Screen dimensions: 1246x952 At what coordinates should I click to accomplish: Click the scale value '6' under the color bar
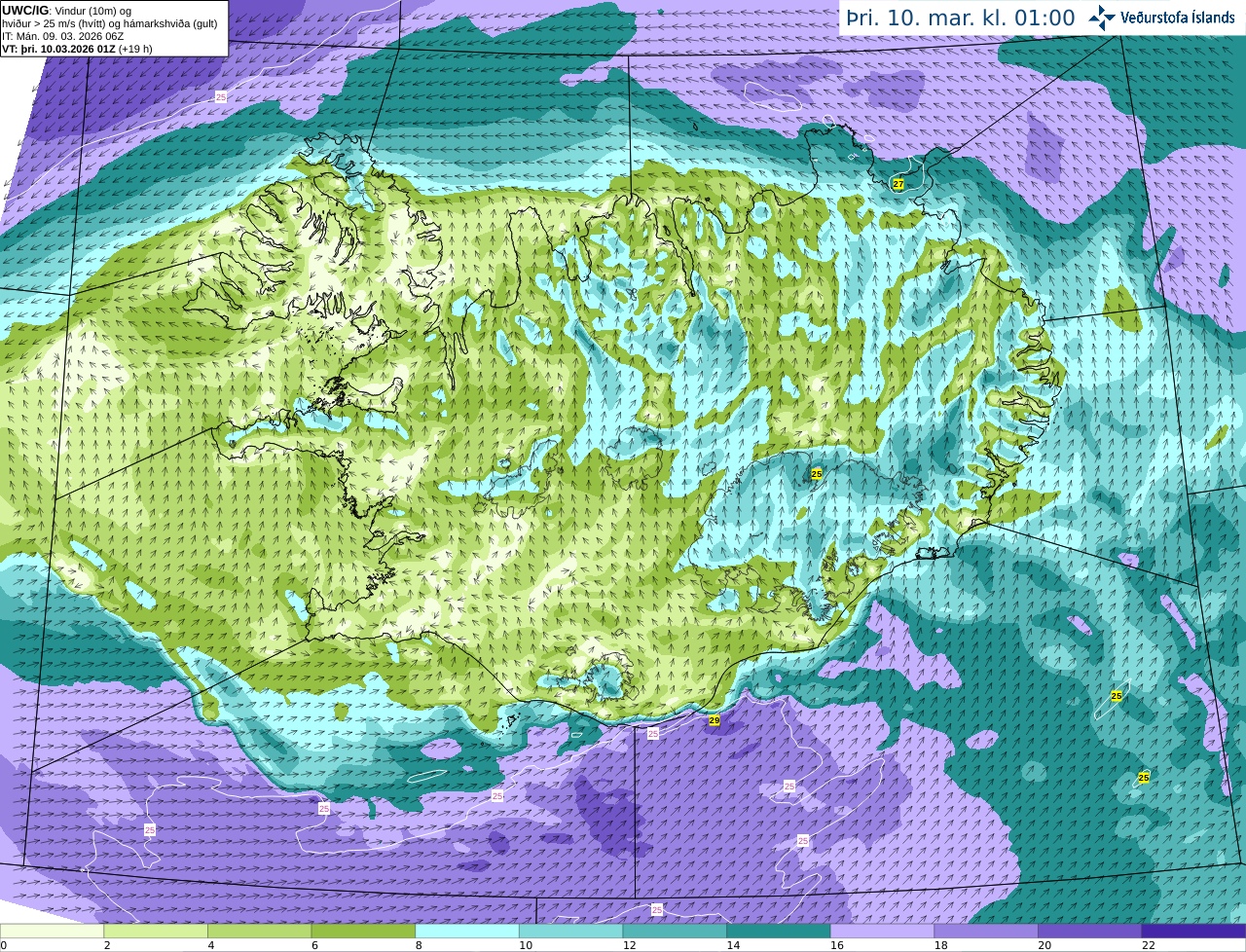(314, 945)
